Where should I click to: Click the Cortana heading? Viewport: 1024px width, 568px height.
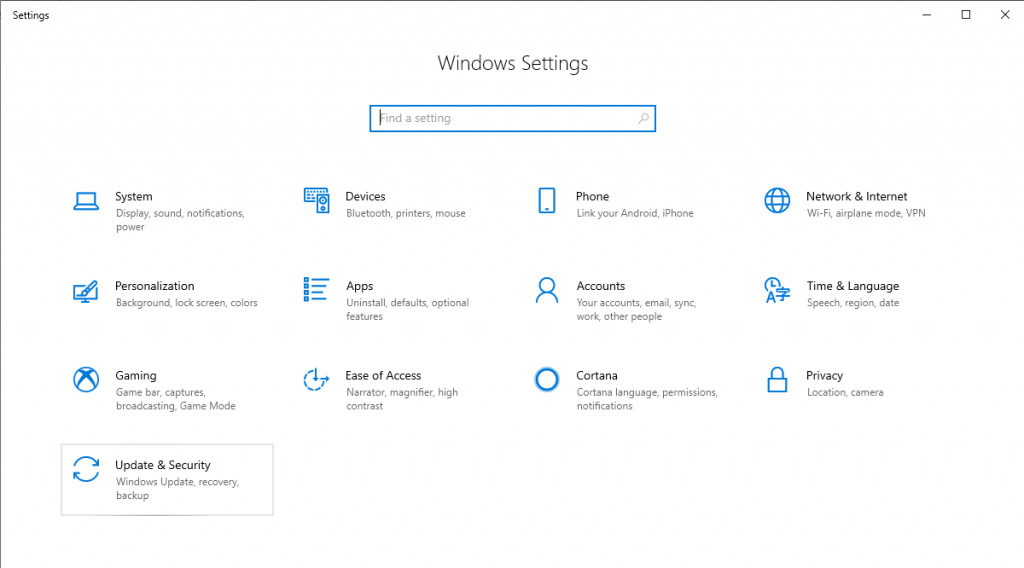[597, 375]
